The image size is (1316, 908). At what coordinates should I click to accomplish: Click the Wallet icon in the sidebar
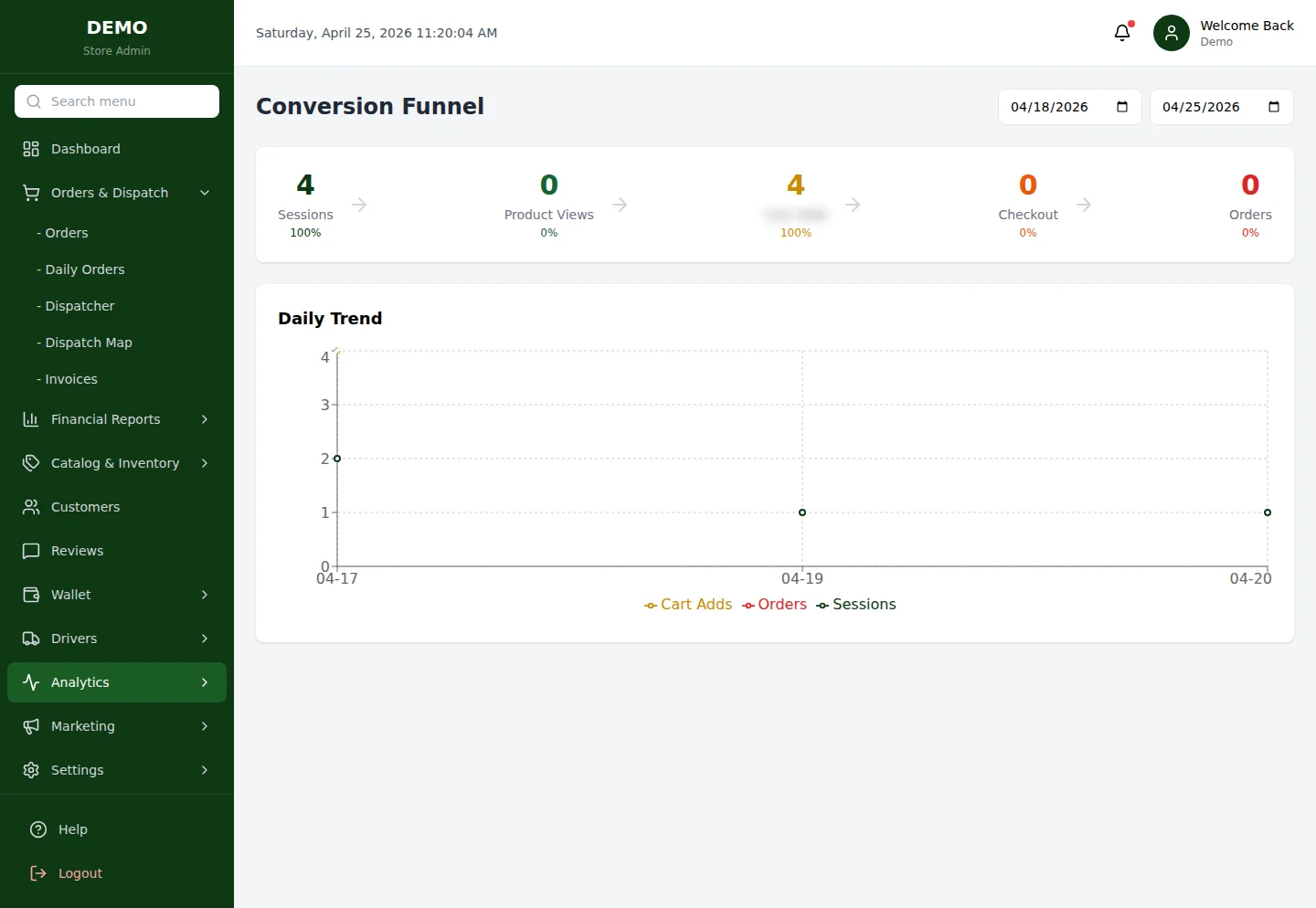coord(30,594)
